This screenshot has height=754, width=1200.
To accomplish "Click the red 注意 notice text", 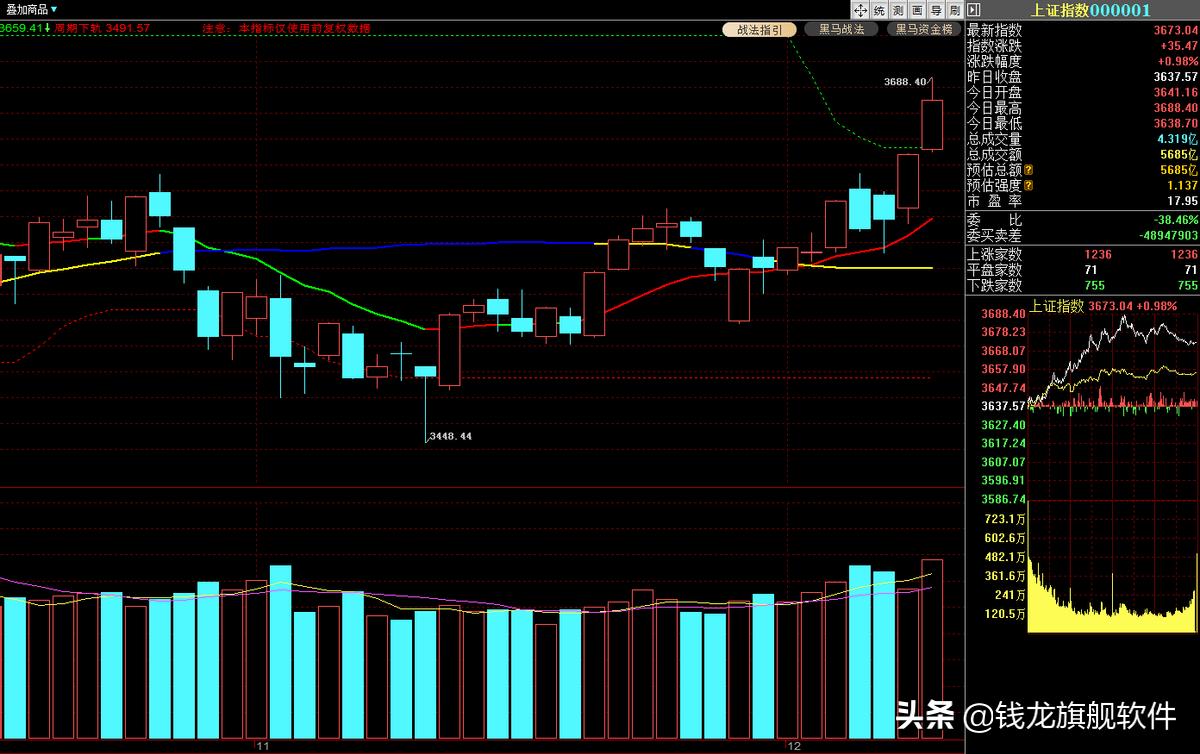I will (286, 28).
